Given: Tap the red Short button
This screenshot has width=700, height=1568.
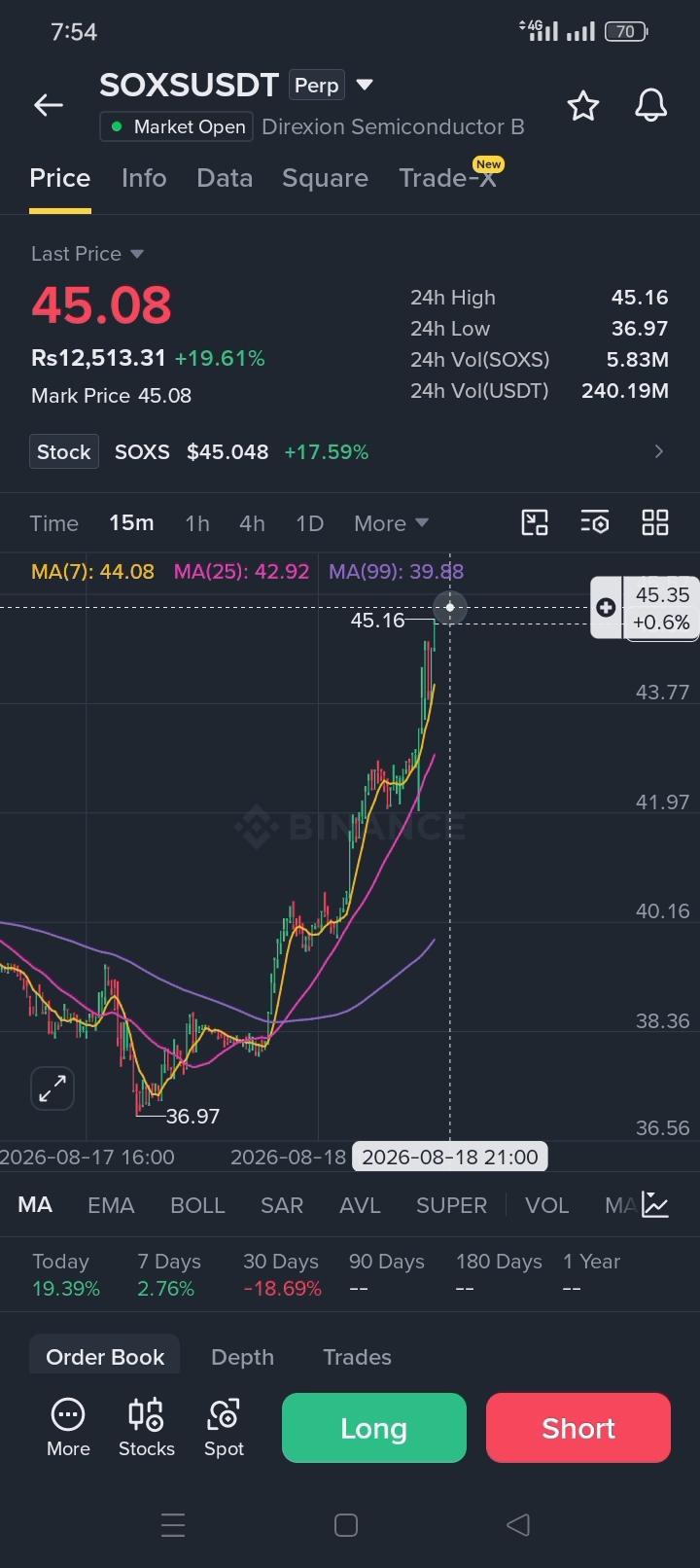Looking at the screenshot, I should (578, 1428).
